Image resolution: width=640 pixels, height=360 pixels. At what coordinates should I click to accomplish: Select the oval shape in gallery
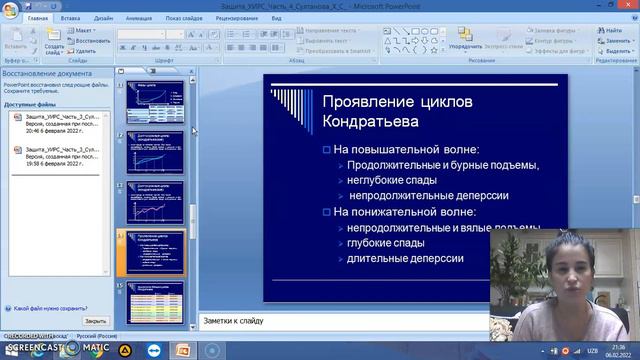[x=425, y=31]
